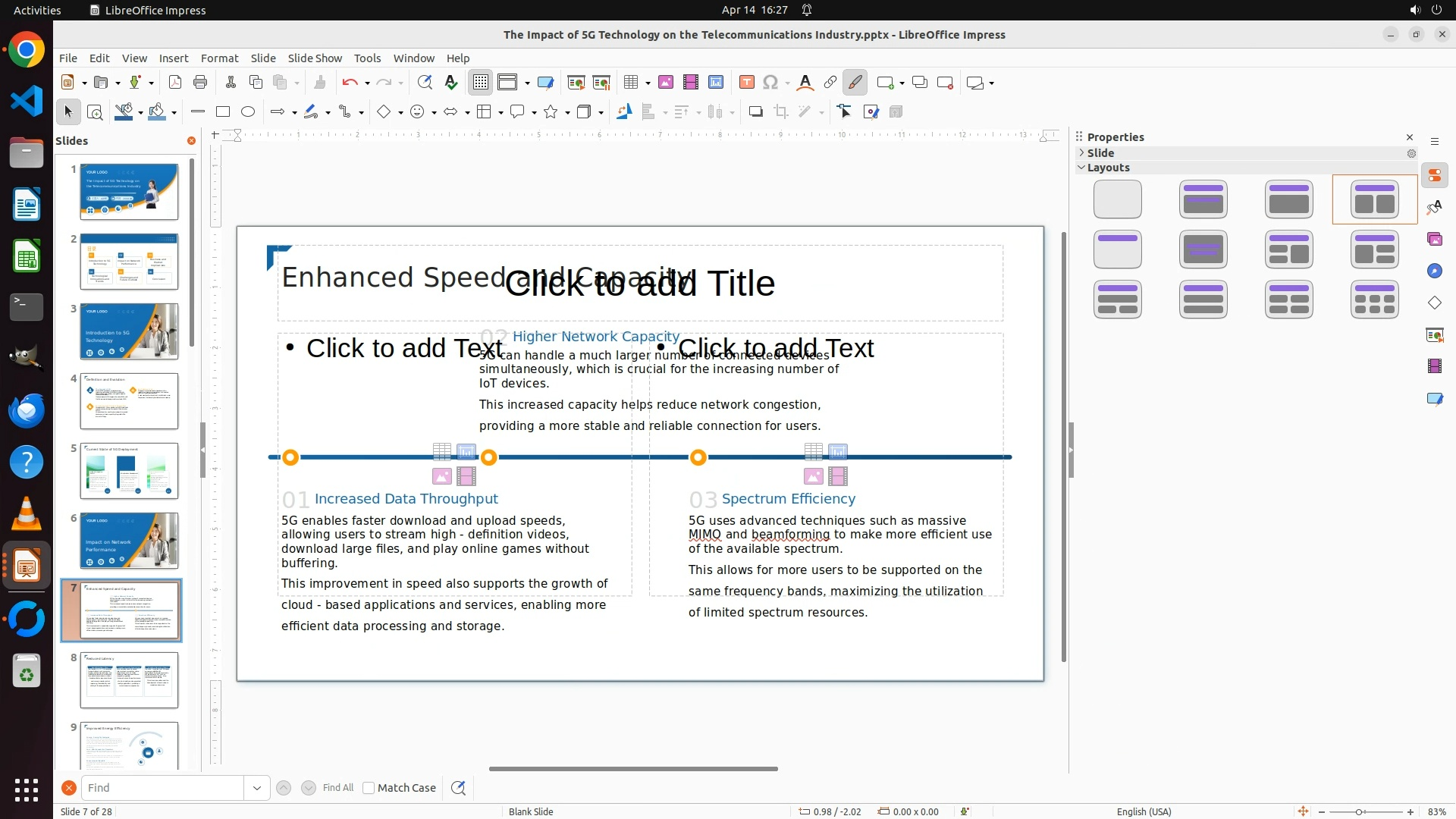Select slide 8 thumbnail
Screen dimensions: 1456x819
pyautogui.click(x=129, y=680)
